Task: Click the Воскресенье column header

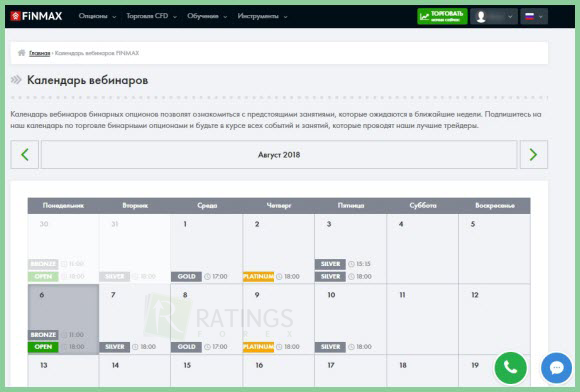Action: (x=495, y=206)
